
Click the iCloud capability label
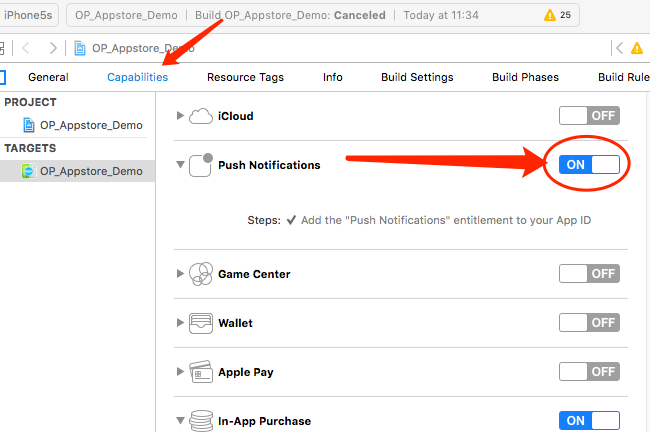235,116
